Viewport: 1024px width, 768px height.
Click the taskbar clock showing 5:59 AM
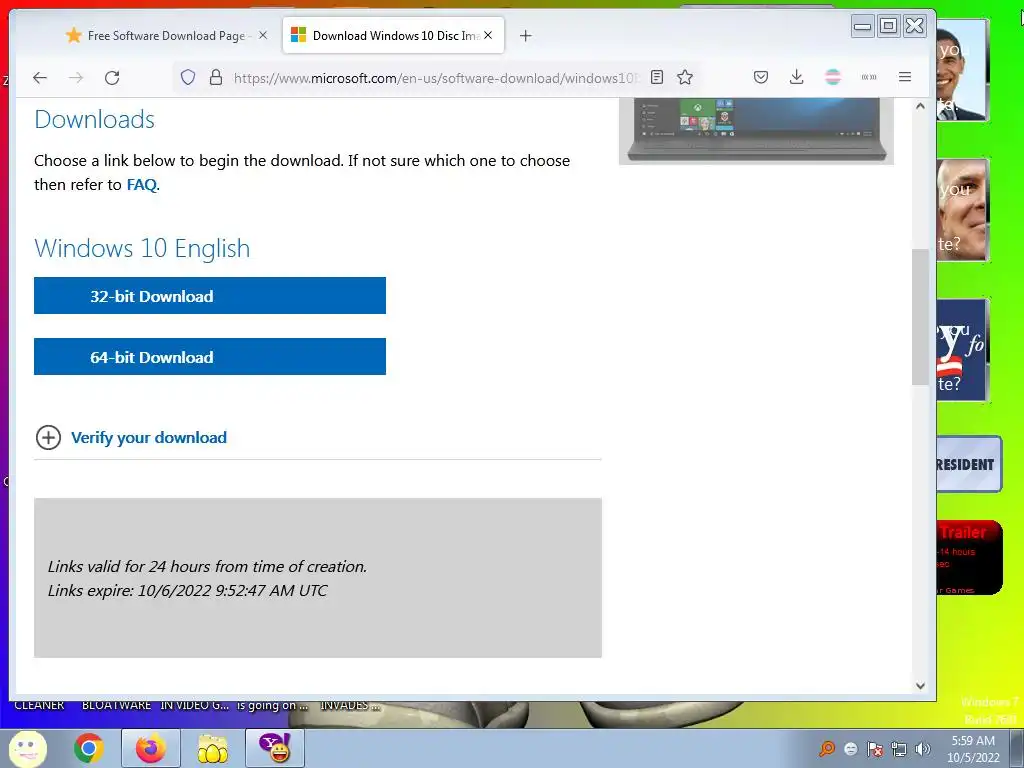point(973,748)
